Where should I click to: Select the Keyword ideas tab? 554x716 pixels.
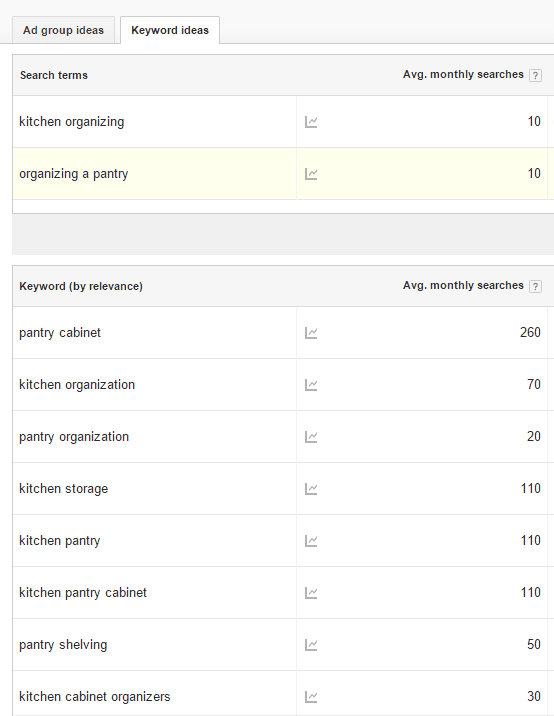[170, 30]
